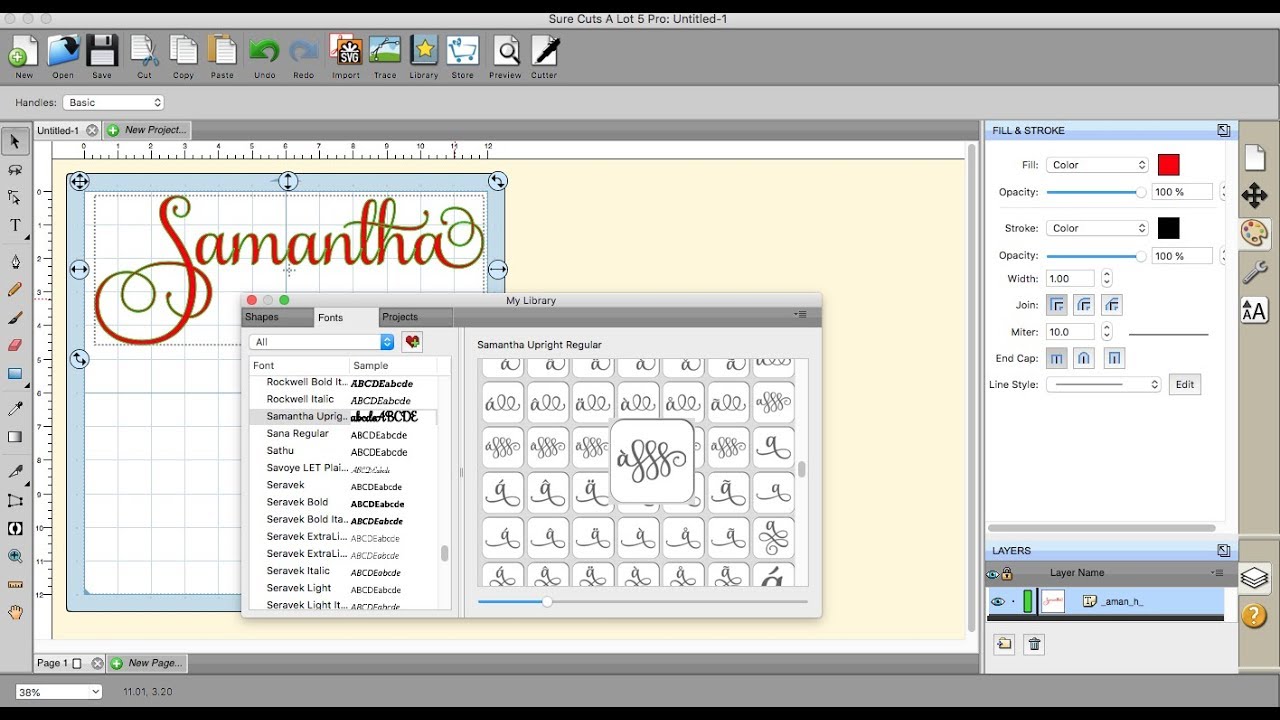Choose the round Join style
The image size is (1280, 720).
(x=1084, y=305)
